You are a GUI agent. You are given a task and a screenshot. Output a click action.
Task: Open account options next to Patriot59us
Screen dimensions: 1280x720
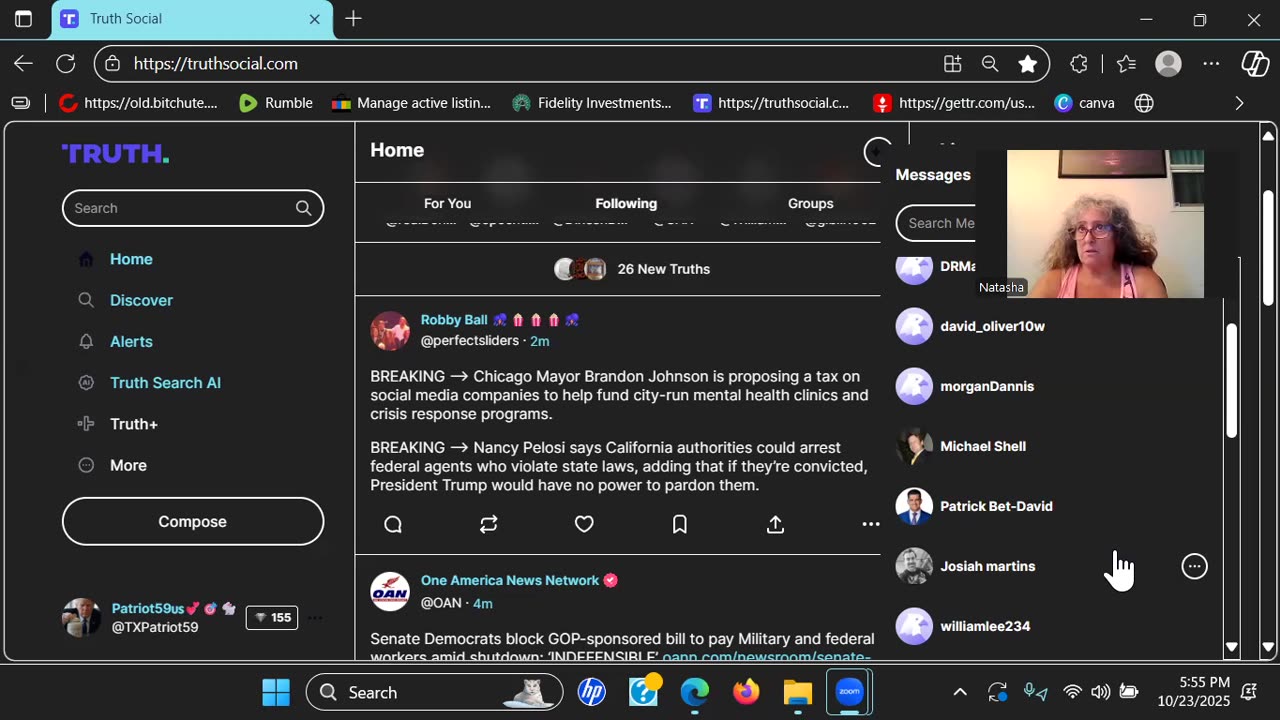315,618
